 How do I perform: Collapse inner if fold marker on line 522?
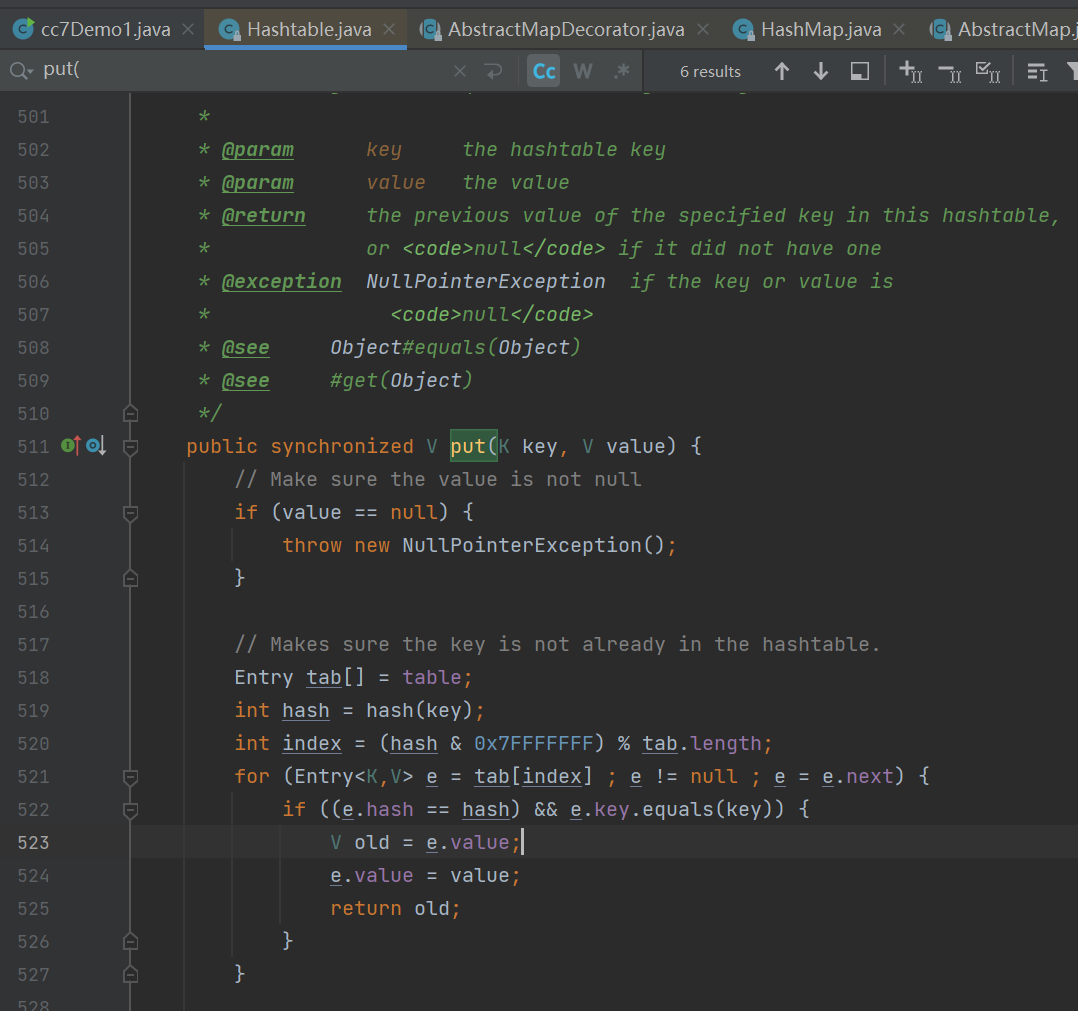(130, 810)
